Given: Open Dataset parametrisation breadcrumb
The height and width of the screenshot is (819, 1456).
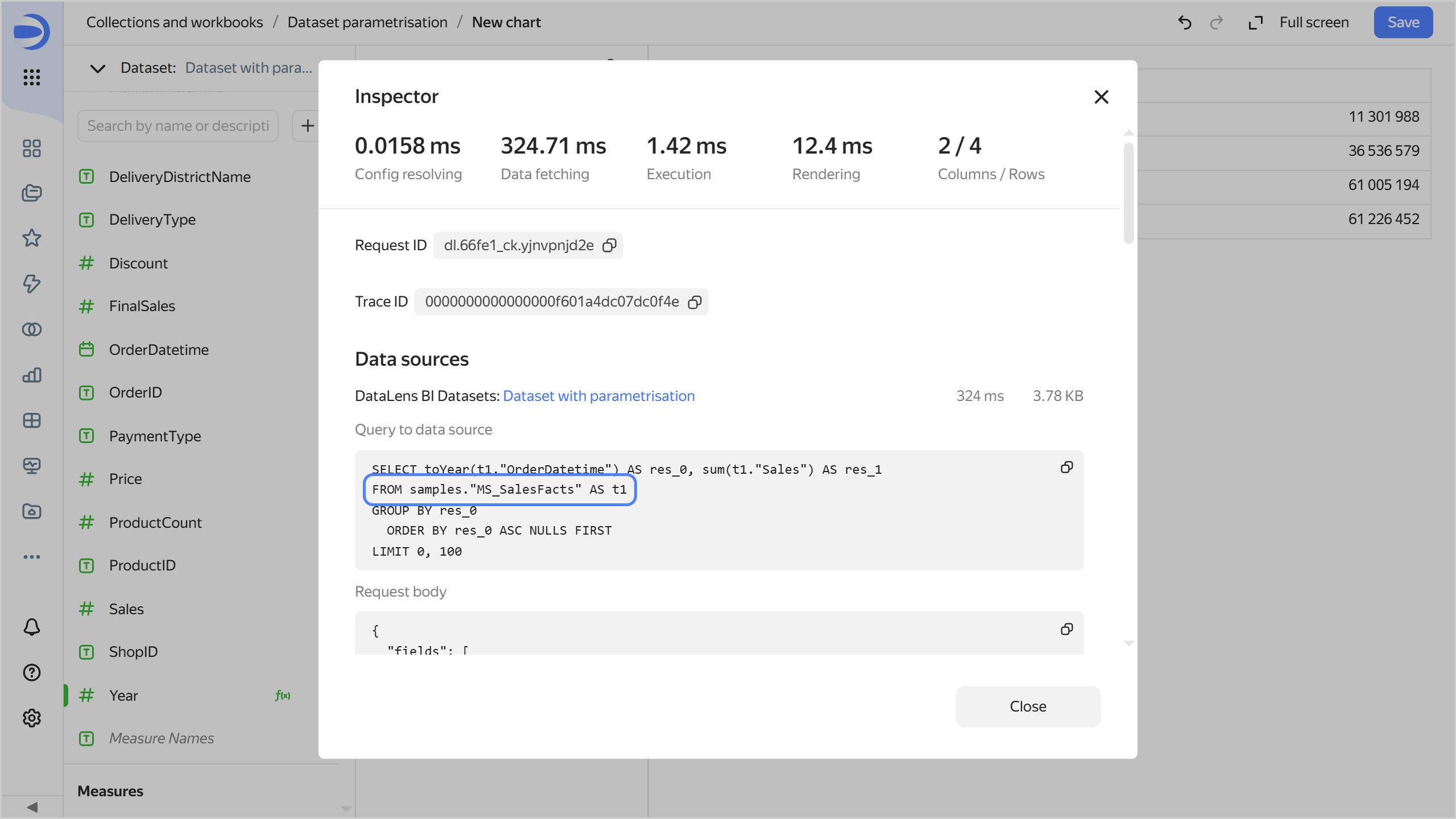Looking at the screenshot, I should point(367,22).
